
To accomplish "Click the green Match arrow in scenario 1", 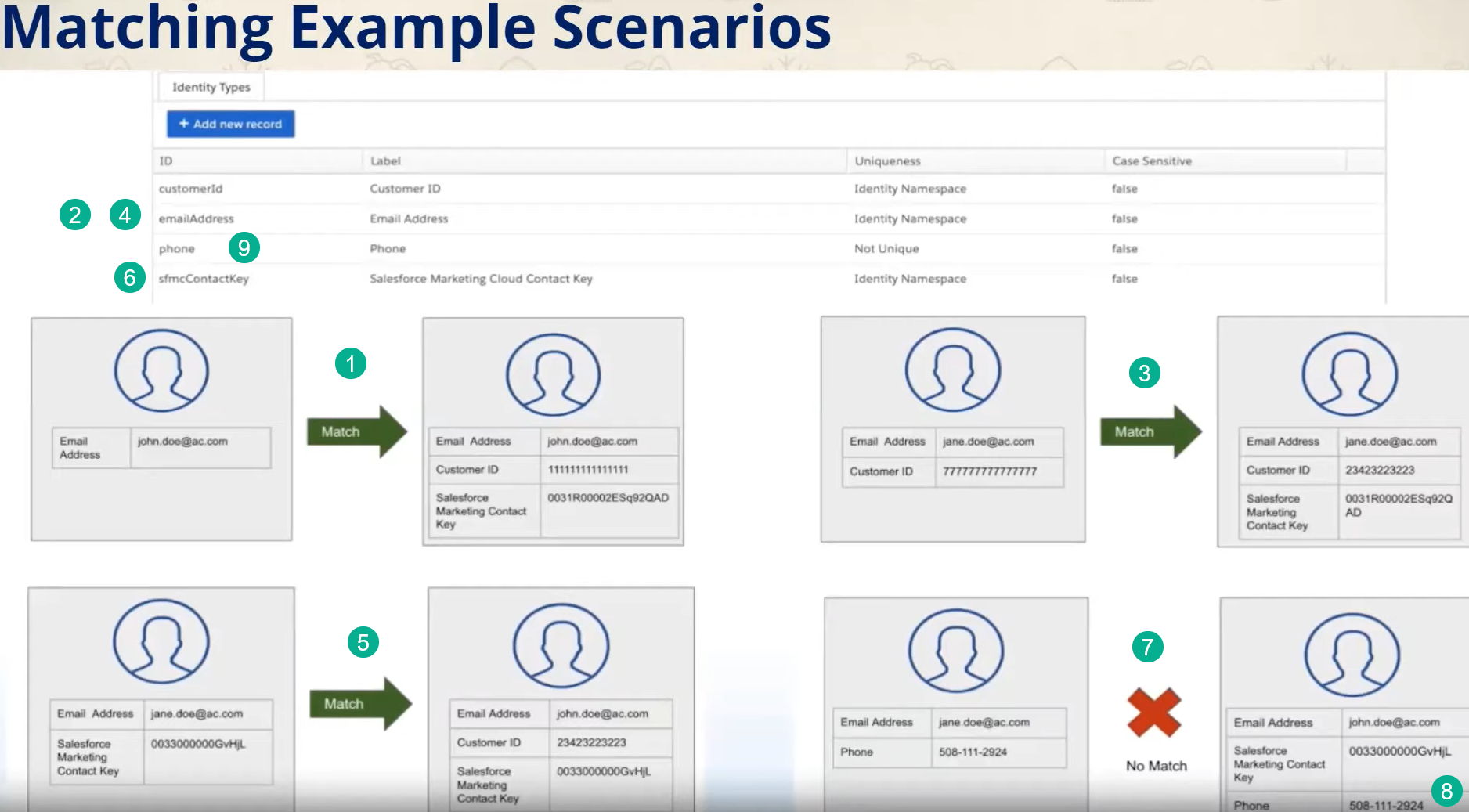I will [358, 431].
